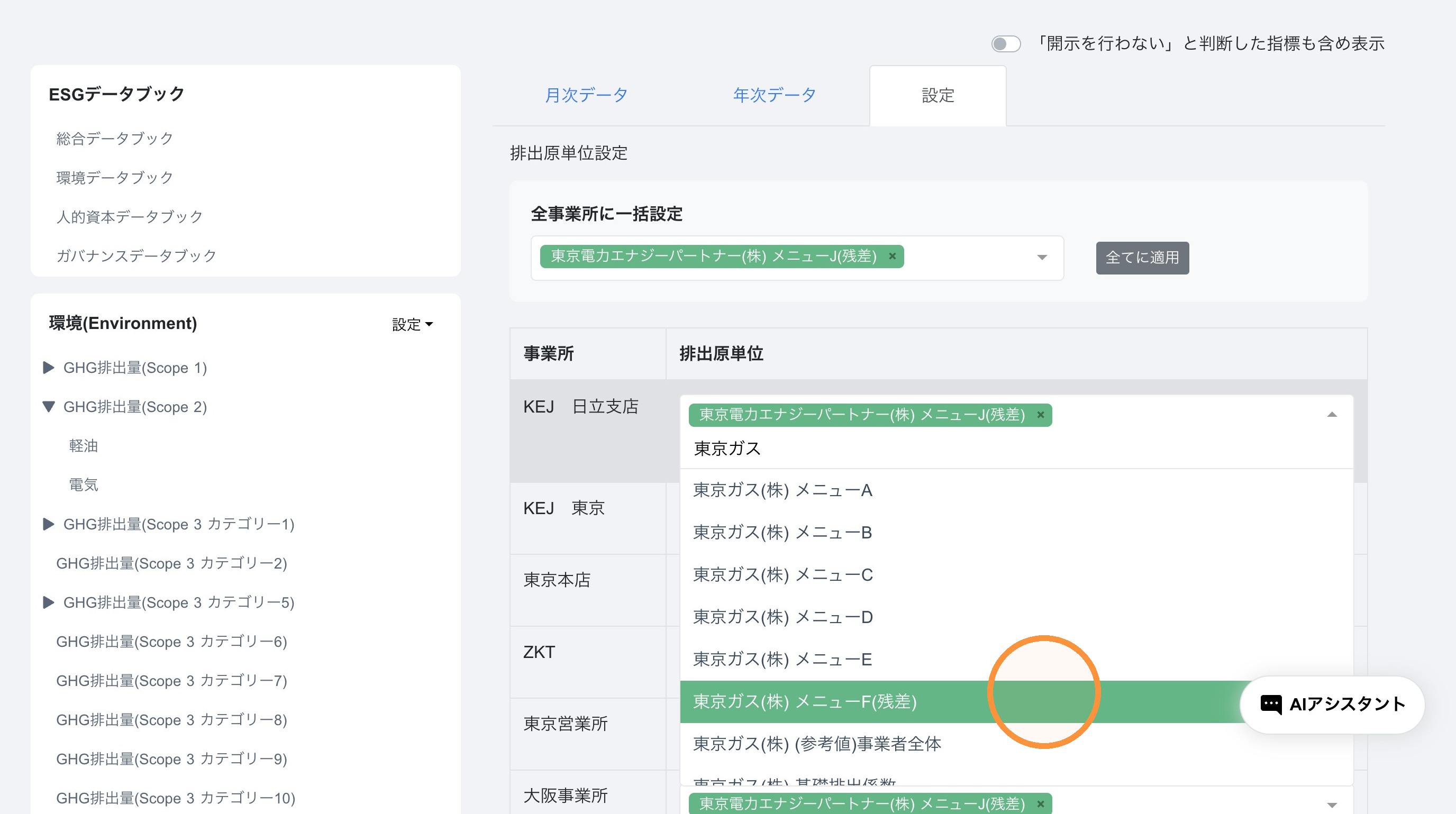Choose 東京ガス(株) メニューB option
This screenshot has width=1456, height=814.
tap(1016, 533)
